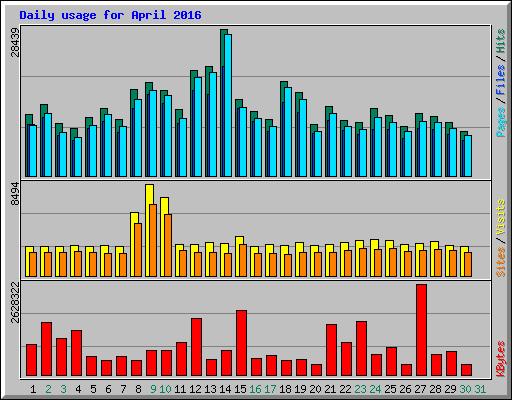Click the red KBytes bar for day 12
The height and width of the screenshot is (400, 512).
[196, 347]
